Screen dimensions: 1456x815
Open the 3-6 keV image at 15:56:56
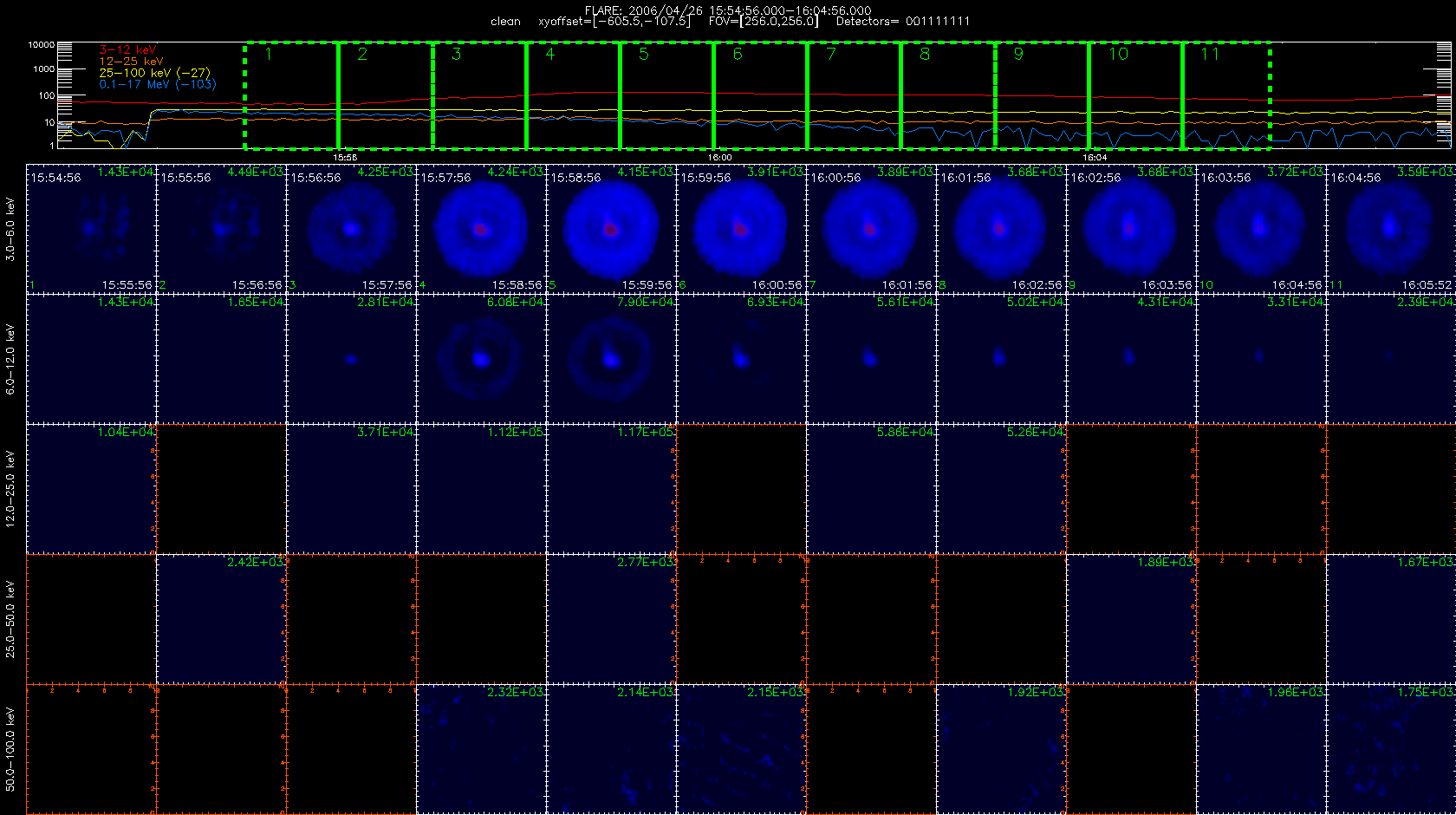point(351,229)
